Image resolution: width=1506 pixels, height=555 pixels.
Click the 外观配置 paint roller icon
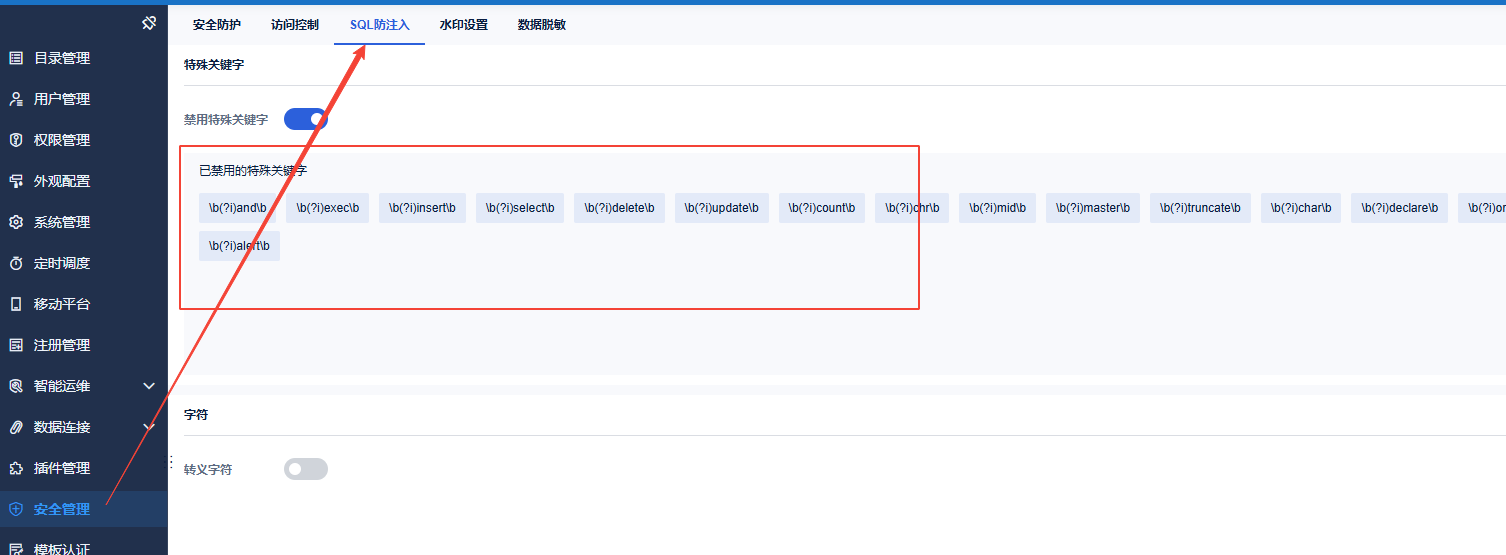[16, 181]
